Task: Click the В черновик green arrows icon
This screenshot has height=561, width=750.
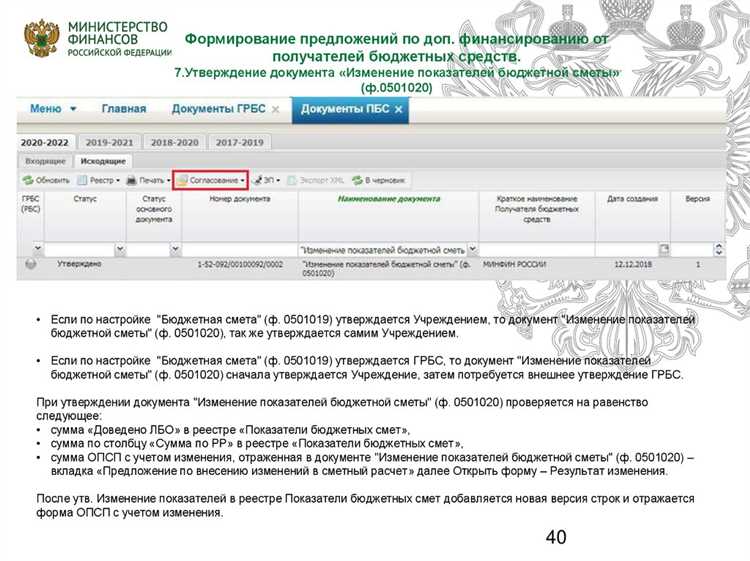Action: (357, 180)
